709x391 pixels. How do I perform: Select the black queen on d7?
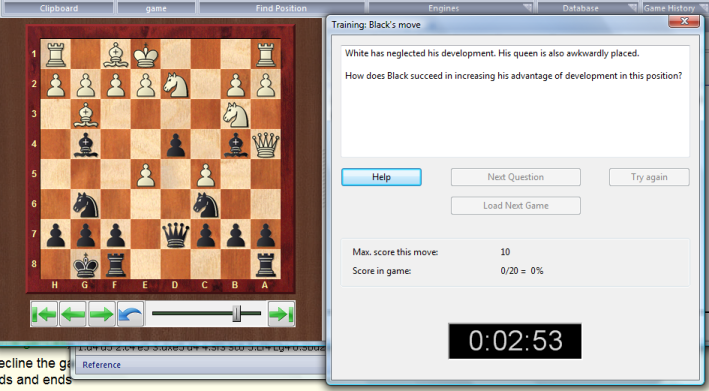click(x=175, y=234)
